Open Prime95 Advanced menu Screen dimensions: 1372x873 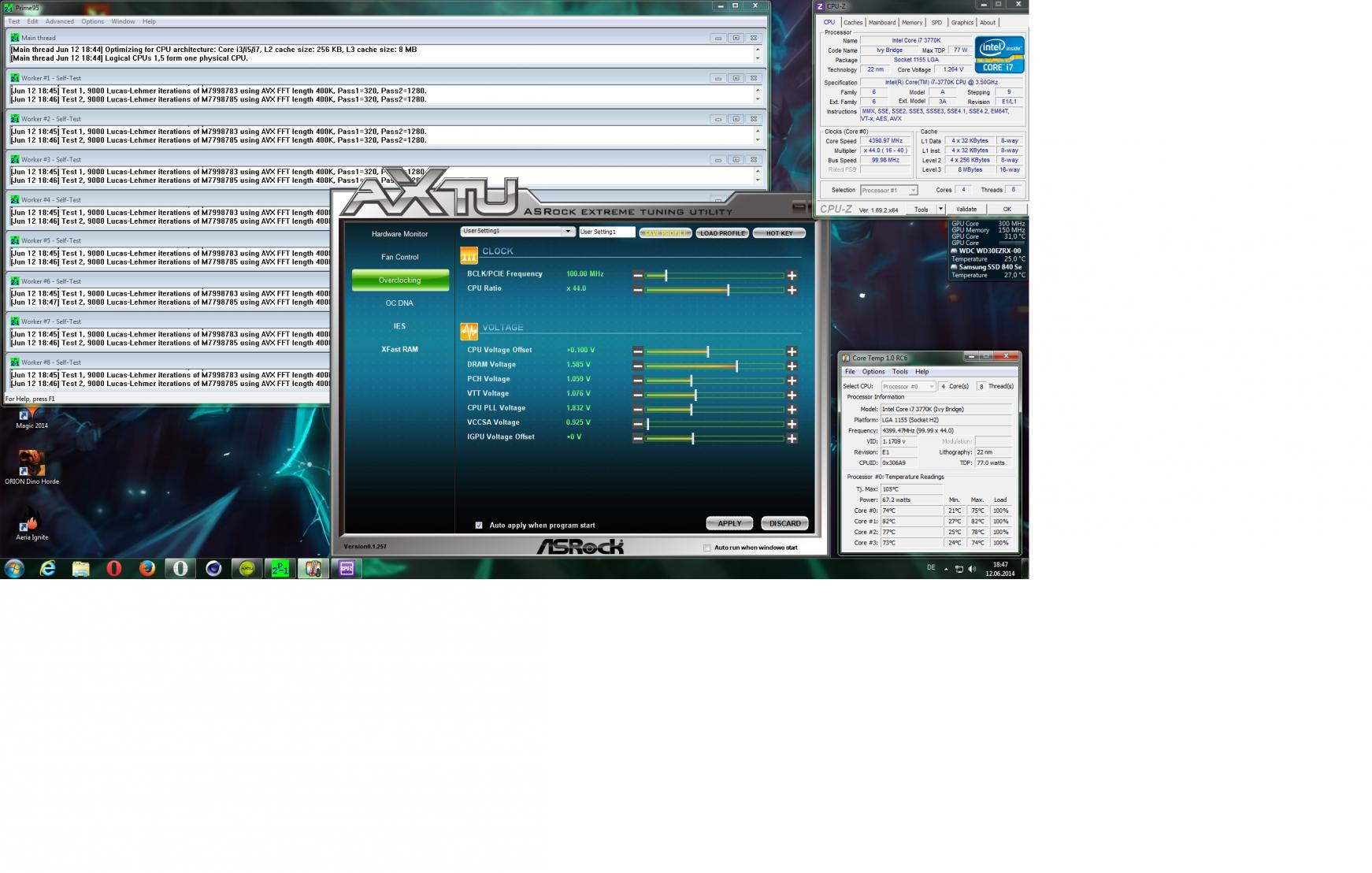pyautogui.click(x=60, y=21)
